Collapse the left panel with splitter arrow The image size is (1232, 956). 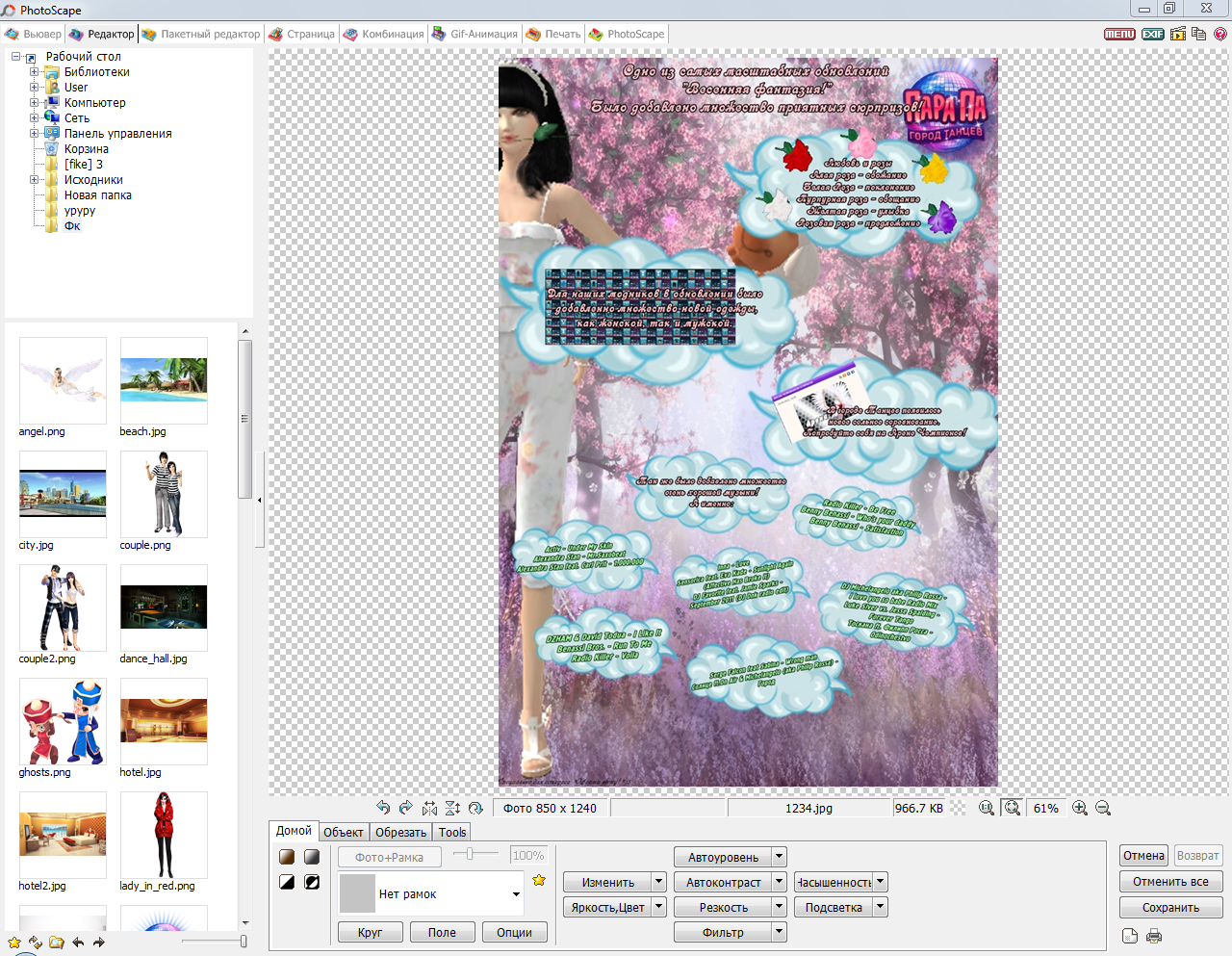coord(259,501)
